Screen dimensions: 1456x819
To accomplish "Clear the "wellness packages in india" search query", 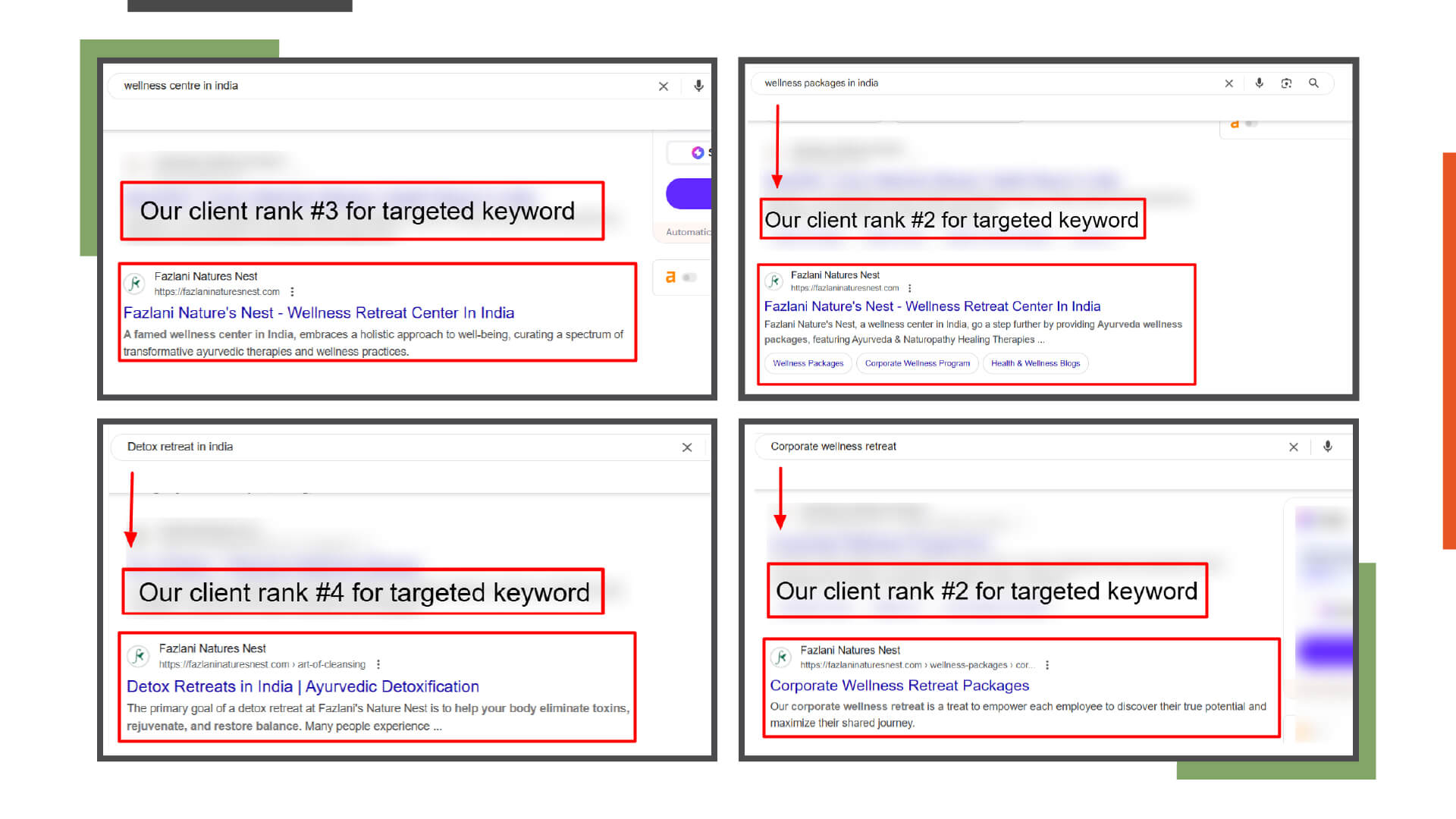I will point(1229,83).
